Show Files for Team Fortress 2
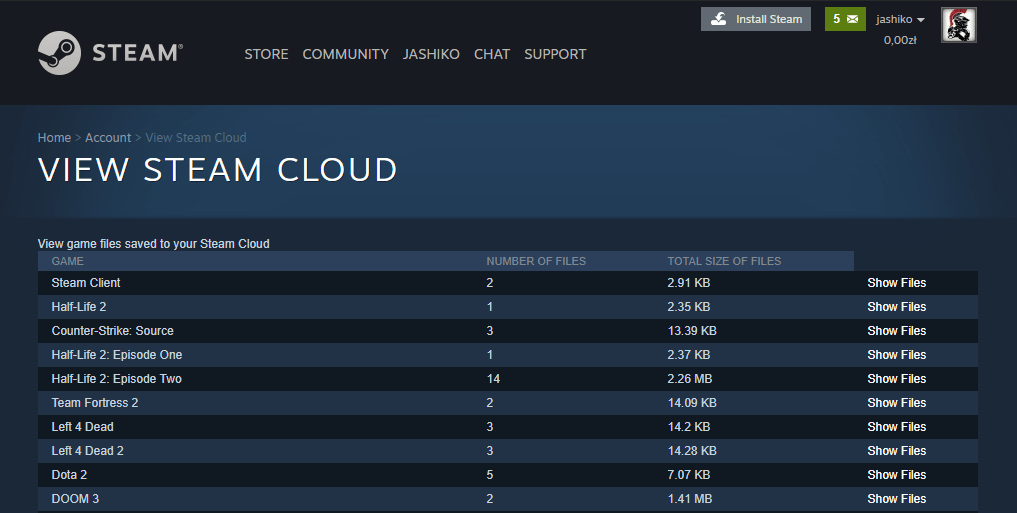The width and height of the screenshot is (1017, 513). pos(896,403)
